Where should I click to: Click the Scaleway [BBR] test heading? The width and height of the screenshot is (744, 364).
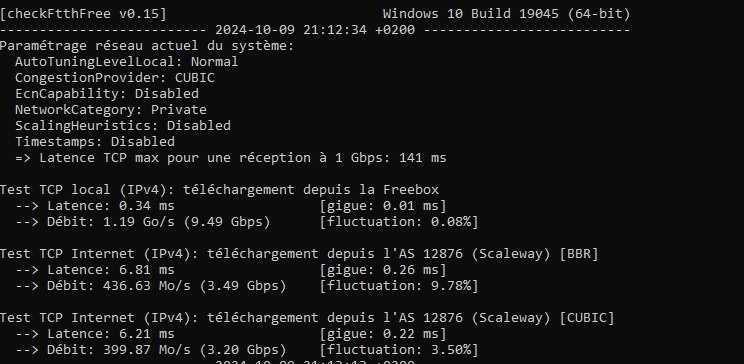[x=299, y=254]
